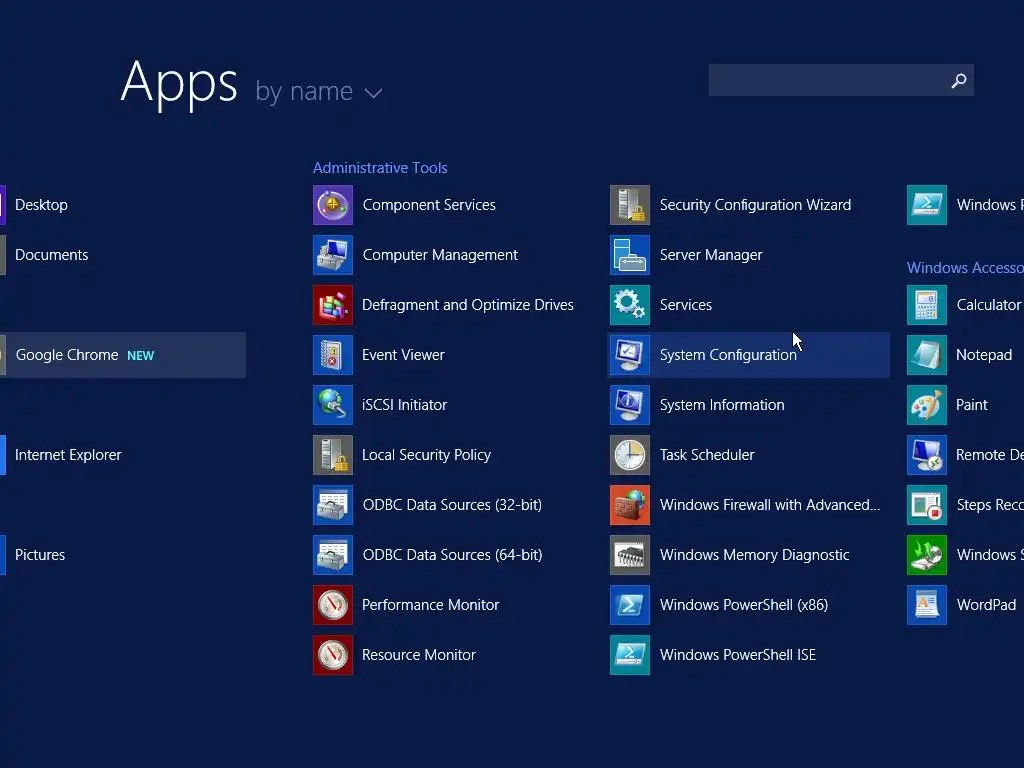Screen dimensions: 1024x768
Task: Click the 'Computer Management' label
Action: click(x=440, y=255)
